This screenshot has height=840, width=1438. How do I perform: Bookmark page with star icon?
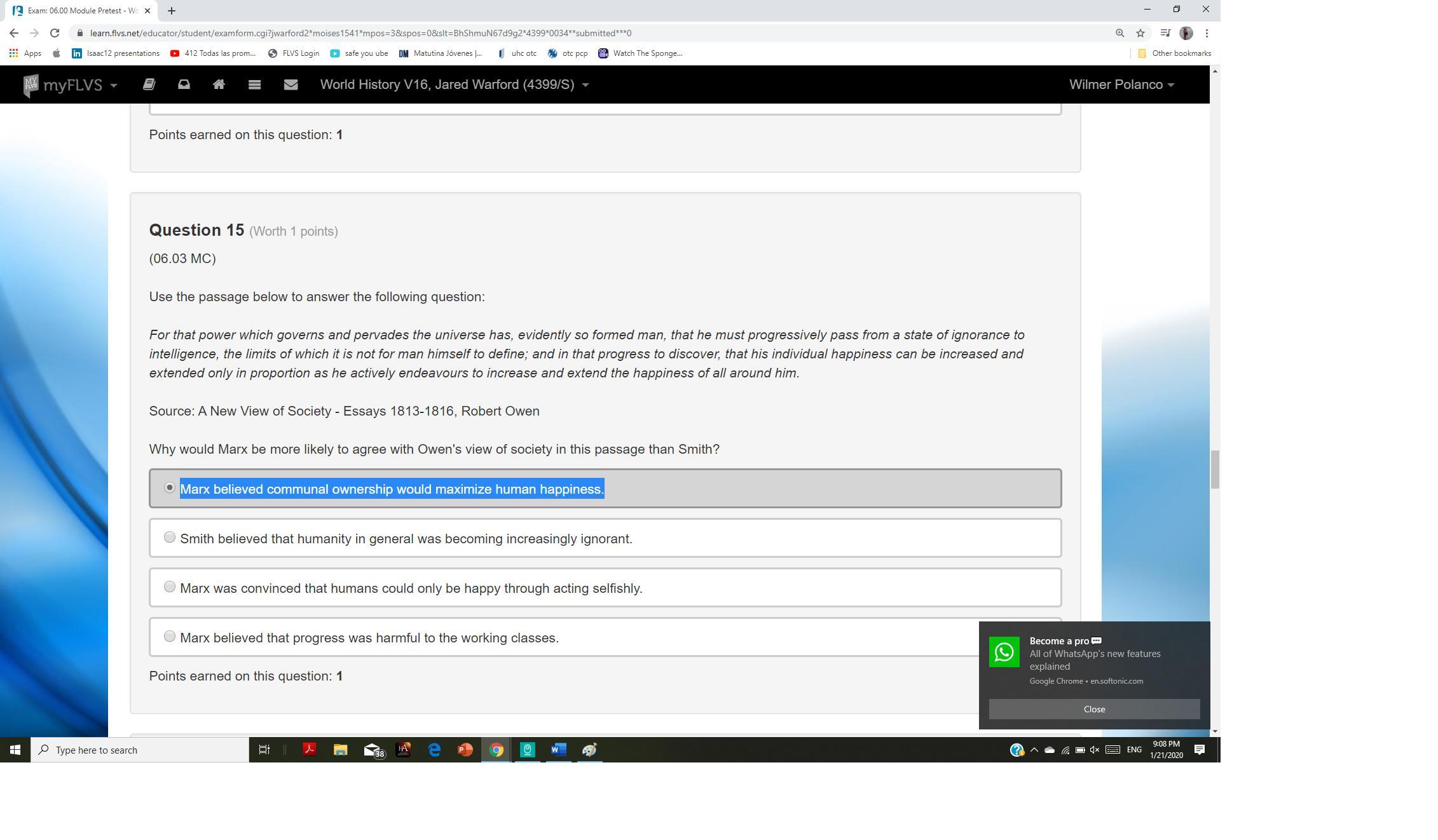[1140, 33]
